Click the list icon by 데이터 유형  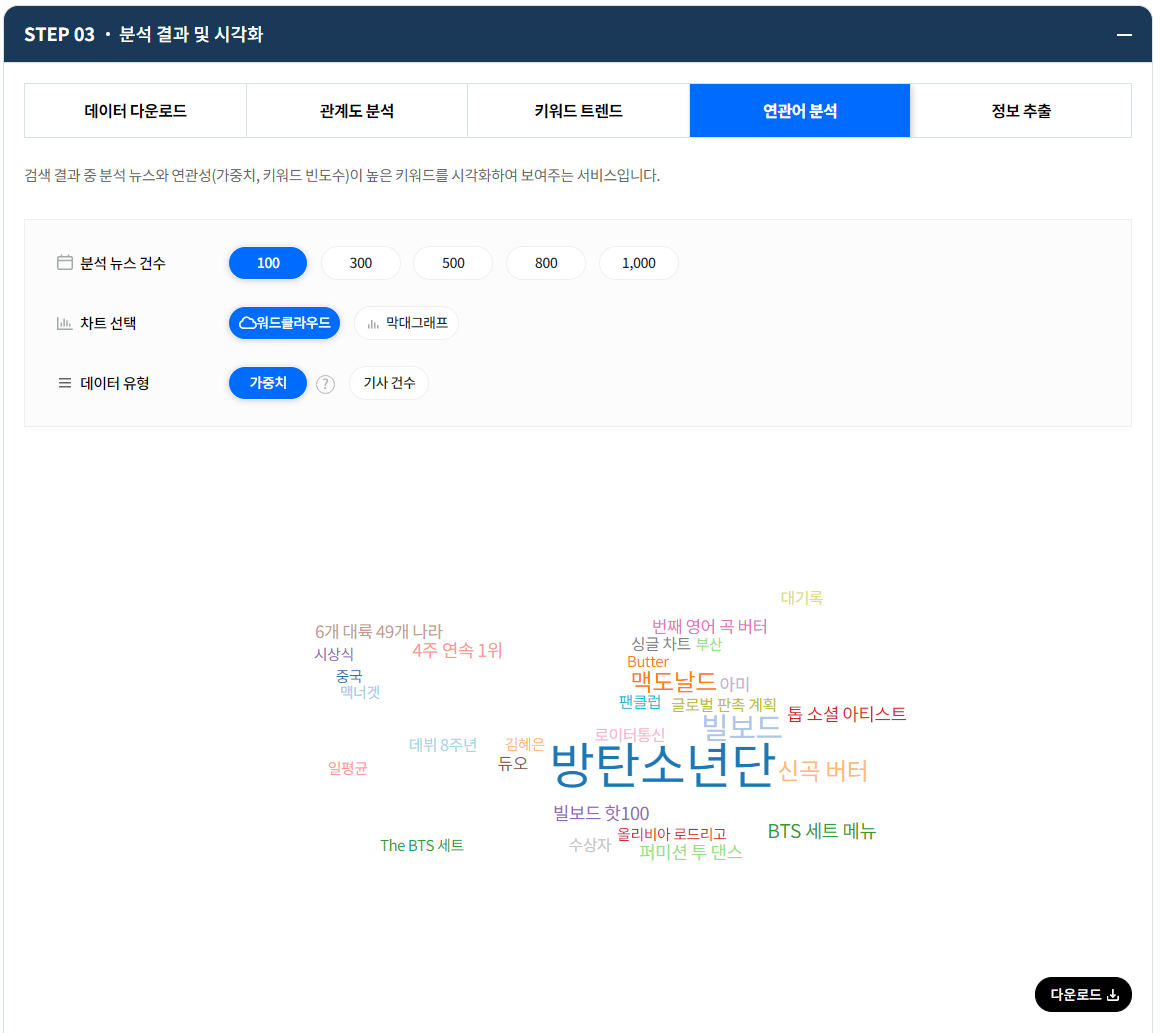[64, 383]
